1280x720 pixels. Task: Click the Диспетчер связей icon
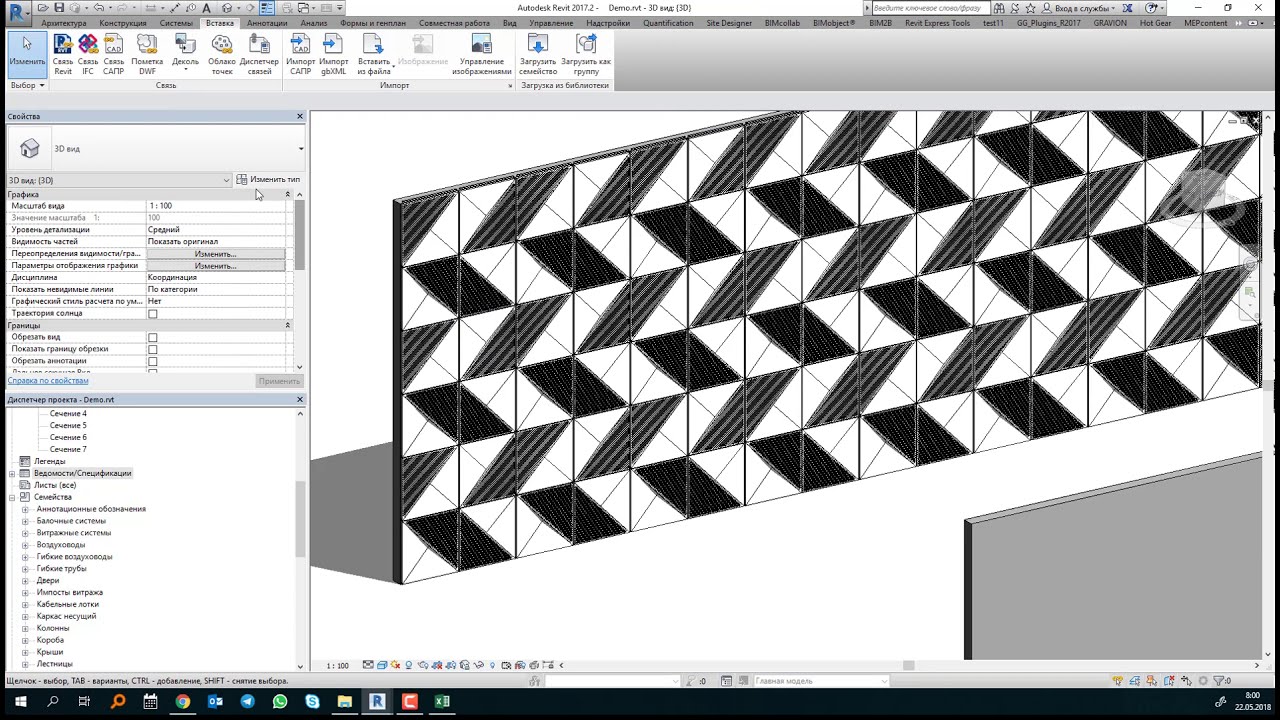click(259, 55)
